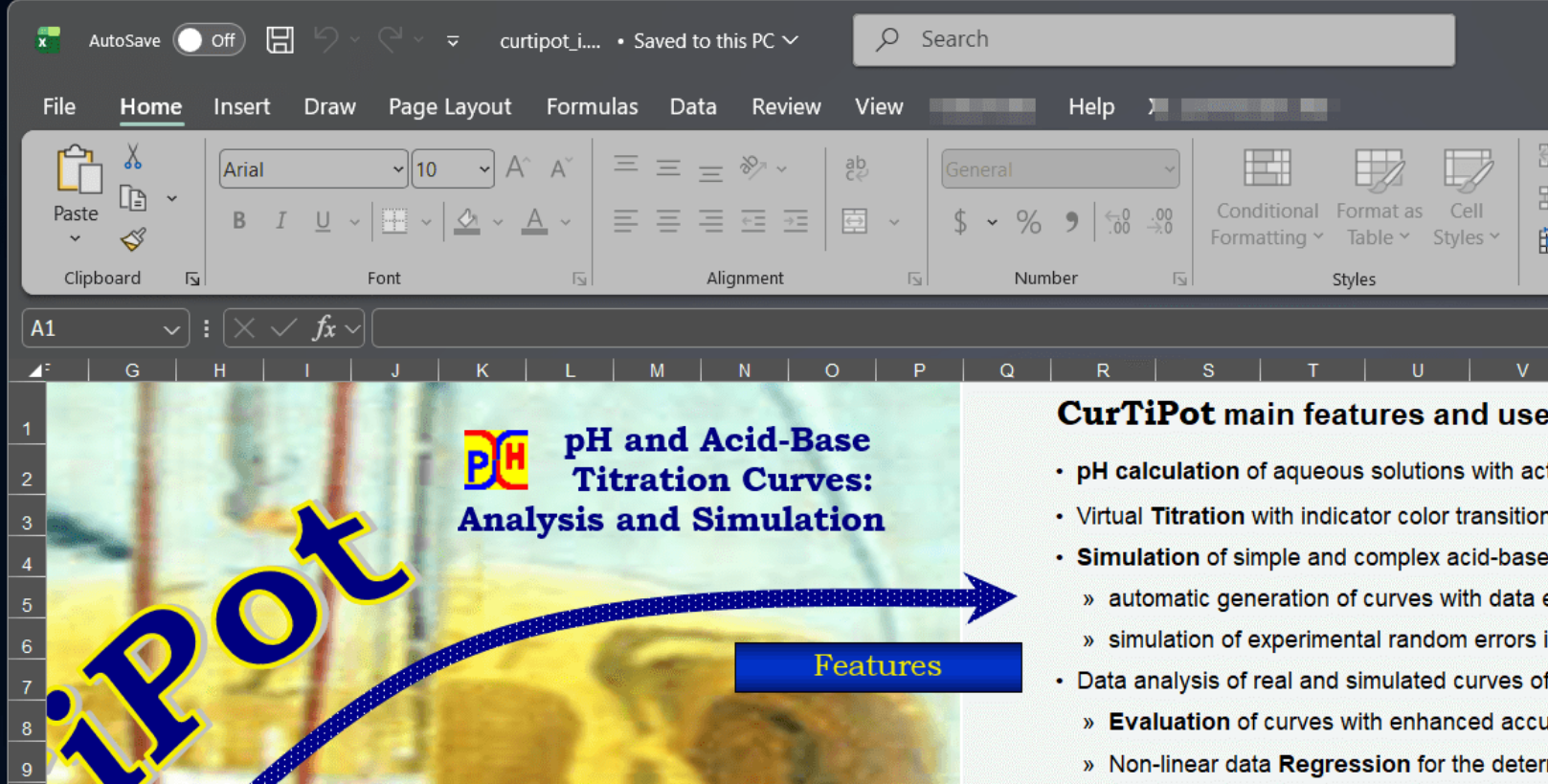Image resolution: width=1548 pixels, height=784 pixels.
Task: Open Cell Styles gallery
Action: [1467, 198]
